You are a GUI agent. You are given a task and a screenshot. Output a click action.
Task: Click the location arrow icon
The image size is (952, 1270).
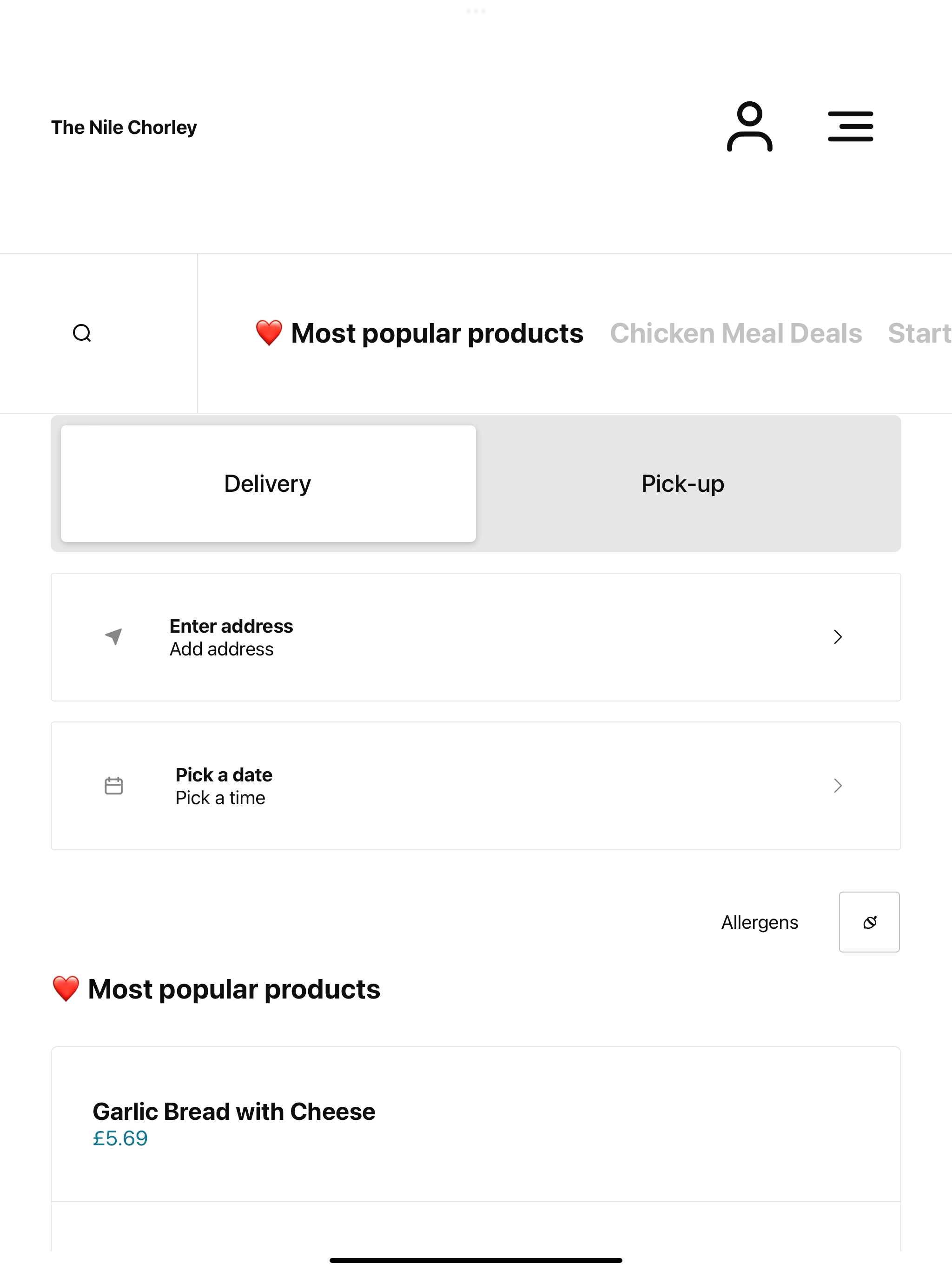[x=114, y=637]
